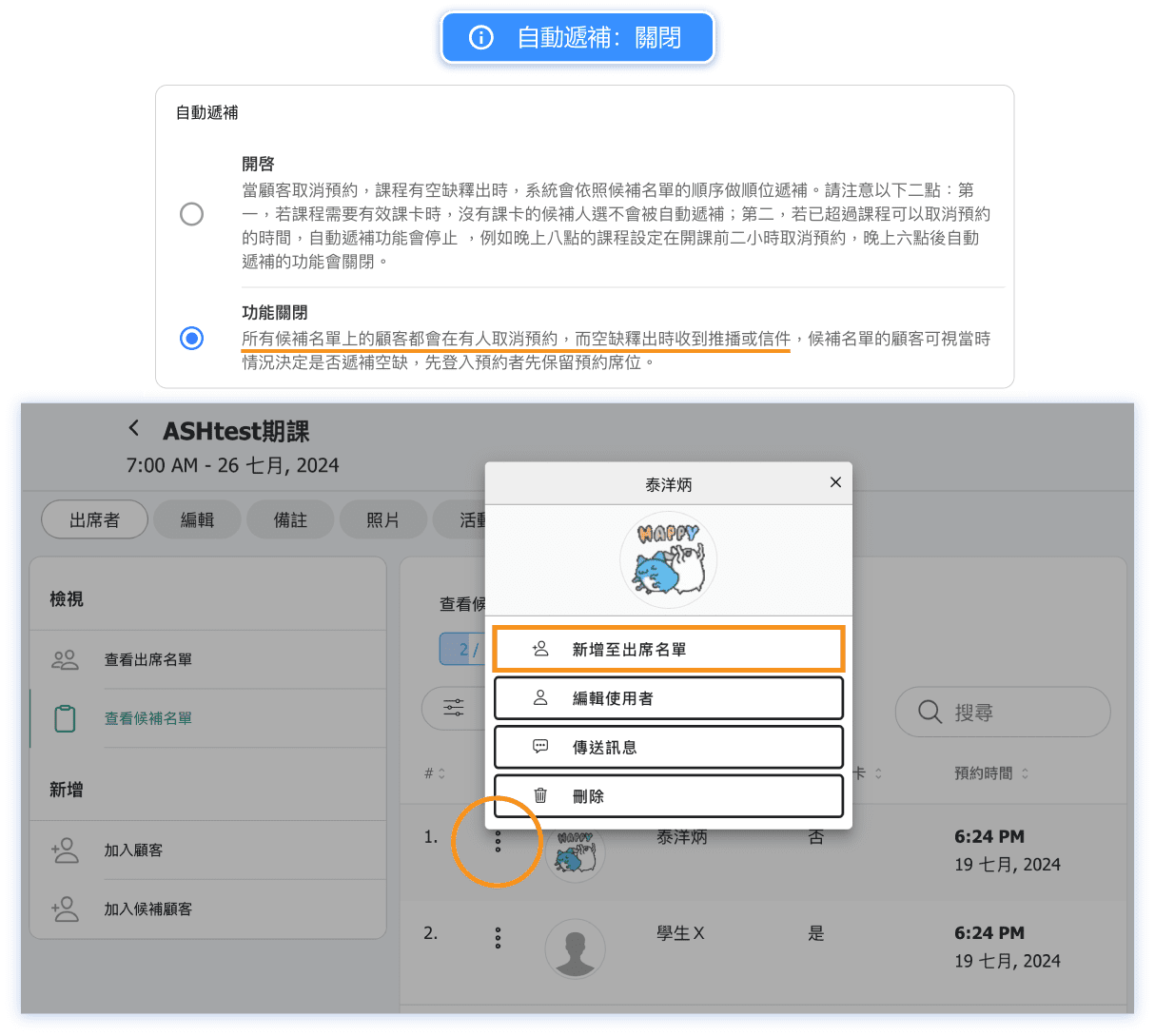Select the 功能關閉 radio button
The width and height of the screenshot is (1155, 1036).
pyautogui.click(x=192, y=338)
